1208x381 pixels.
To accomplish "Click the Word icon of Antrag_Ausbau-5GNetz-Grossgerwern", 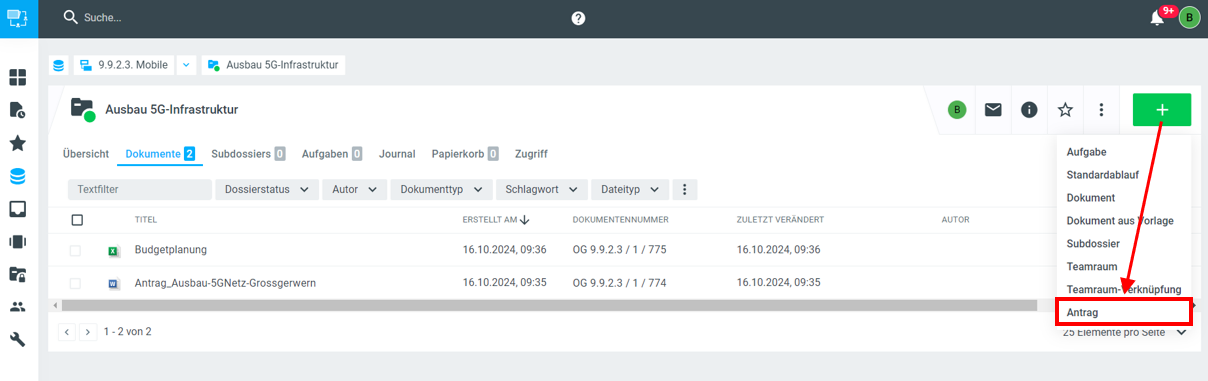I will (114, 283).
